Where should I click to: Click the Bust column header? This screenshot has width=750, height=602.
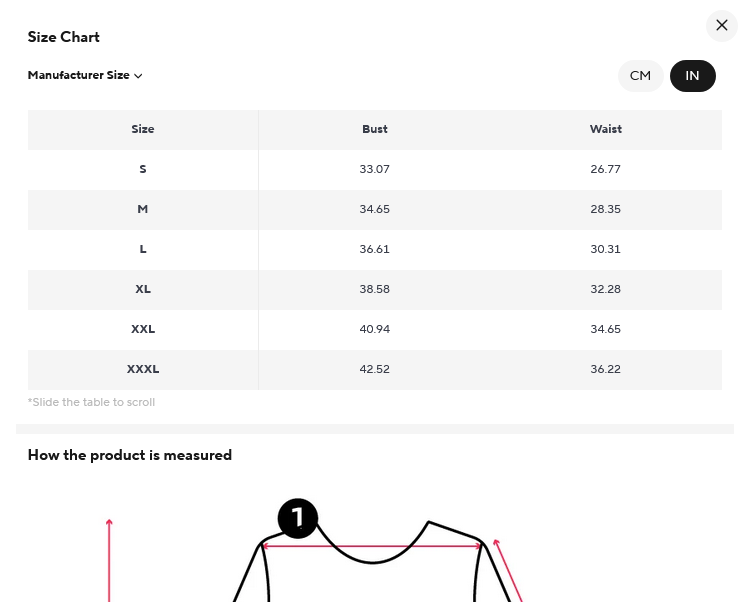pyautogui.click(x=375, y=129)
